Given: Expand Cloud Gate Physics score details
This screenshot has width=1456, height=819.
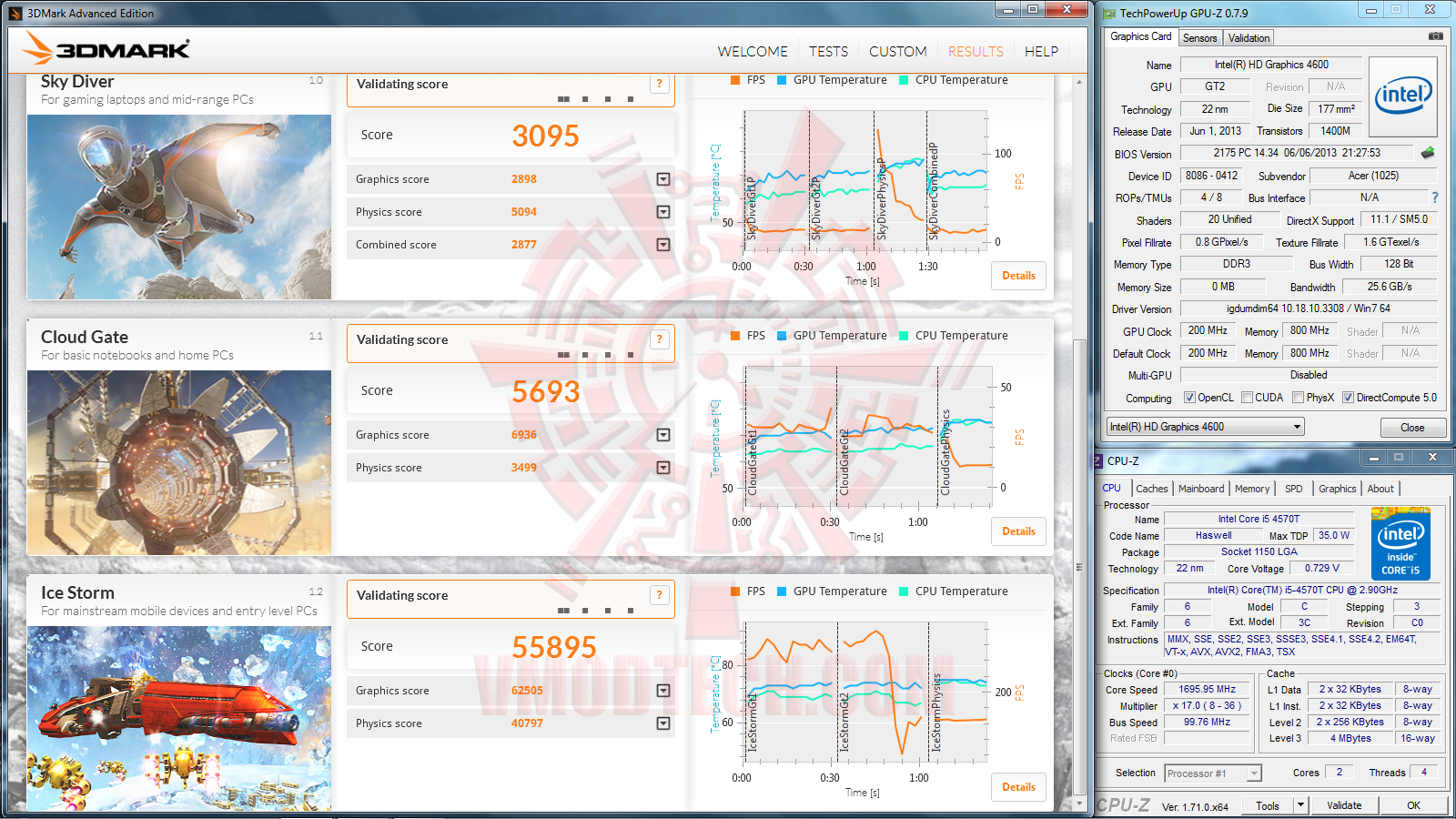Looking at the screenshot, I should pyautogui.click(x=663, y=468).
